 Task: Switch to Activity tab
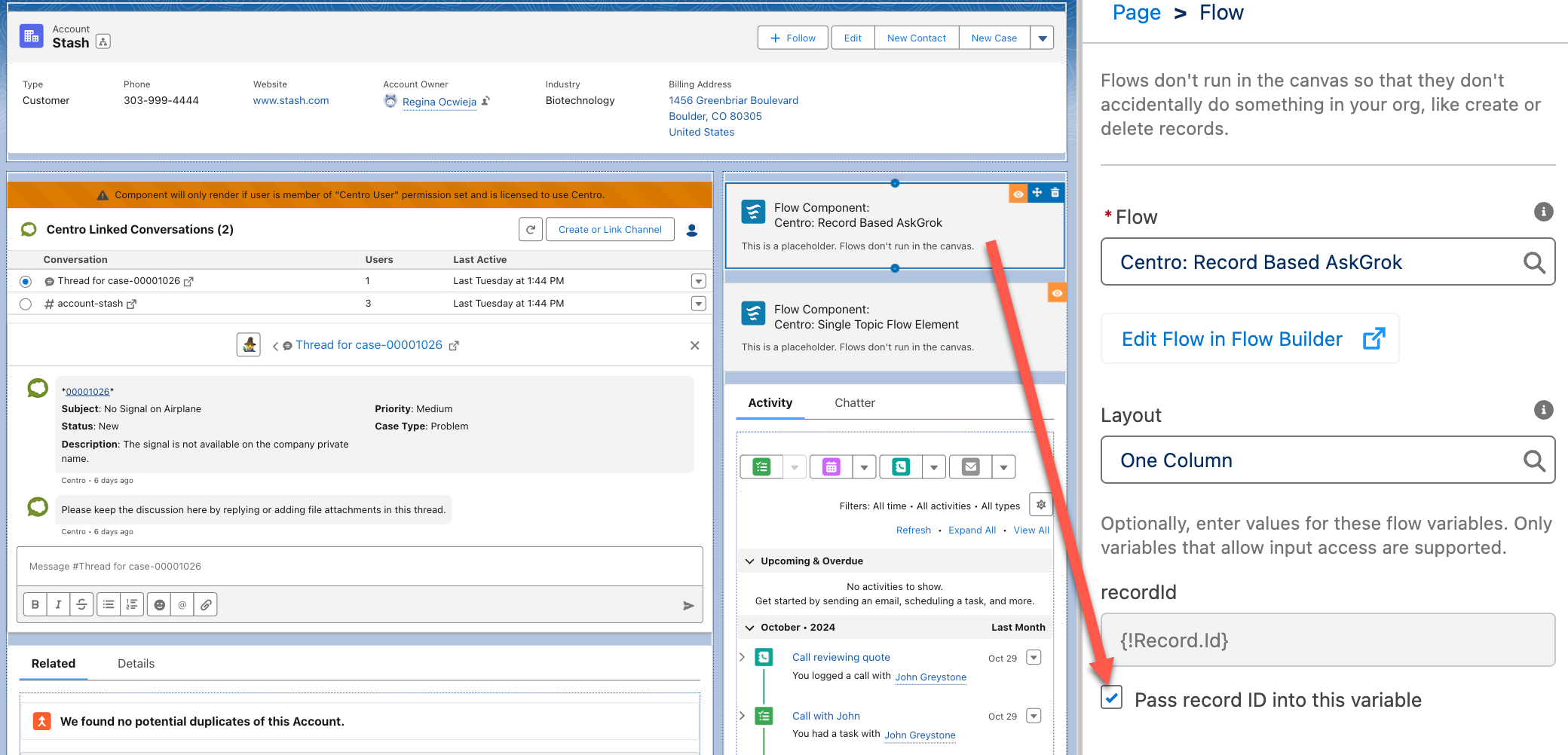coord(770,403)
